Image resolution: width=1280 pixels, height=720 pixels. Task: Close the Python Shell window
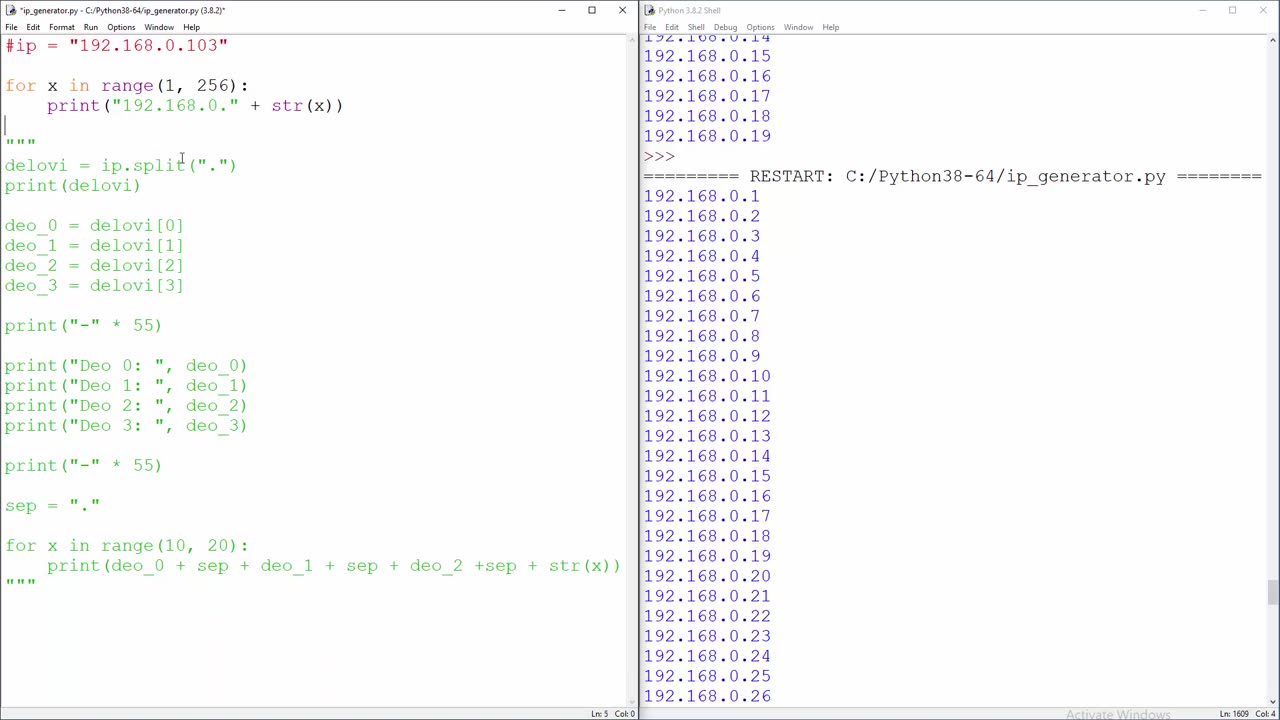(1263, 10)
